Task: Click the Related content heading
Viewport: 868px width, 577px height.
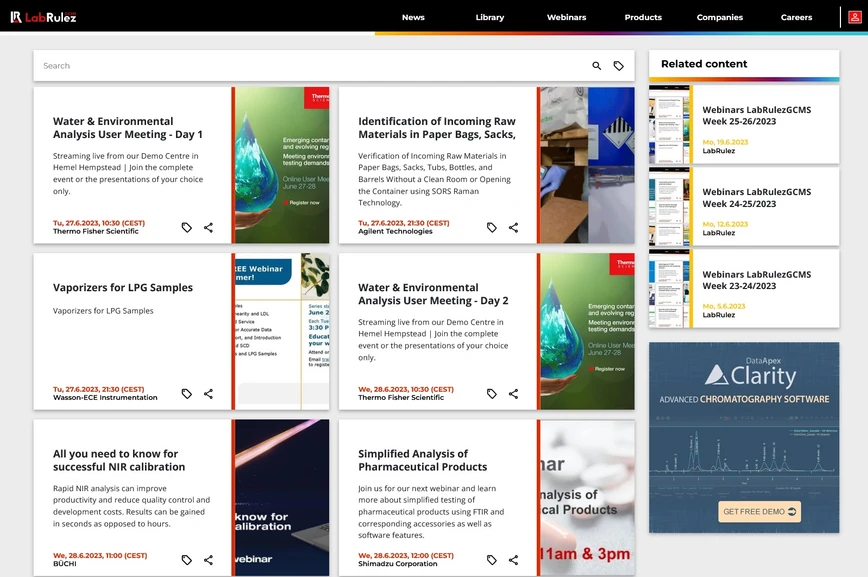Action: coord(704,64)
